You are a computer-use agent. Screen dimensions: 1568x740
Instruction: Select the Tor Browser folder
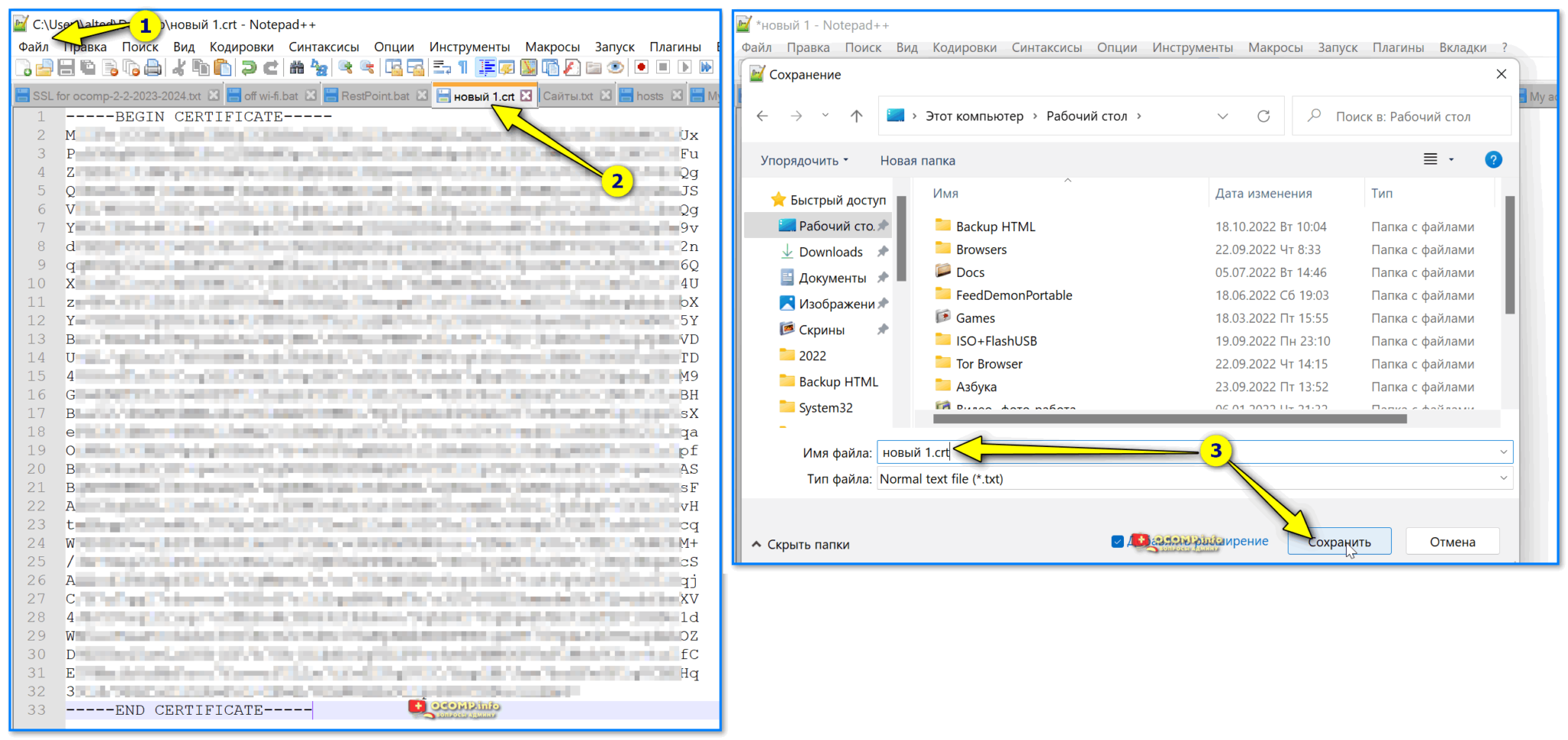coord(988,364)
